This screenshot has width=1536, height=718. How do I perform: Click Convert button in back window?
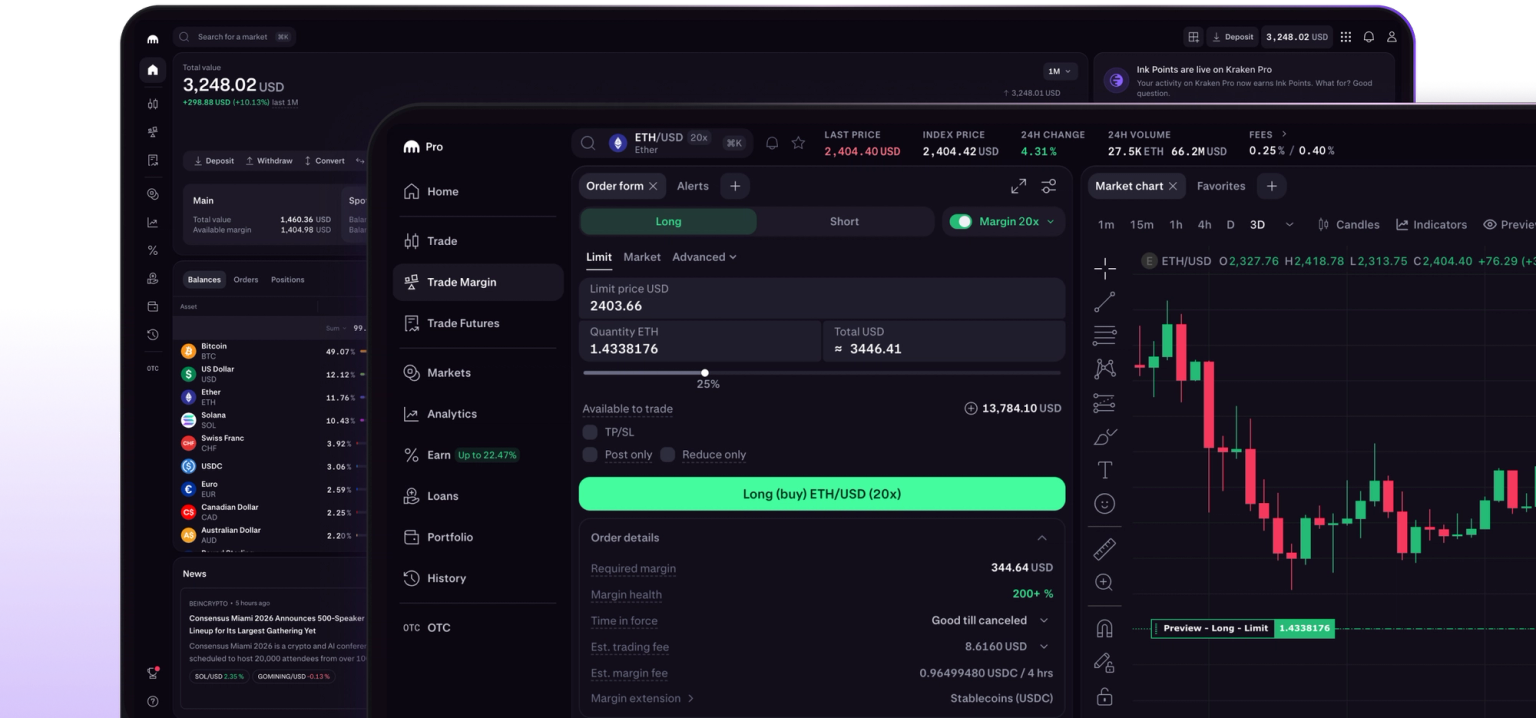[324, 161]
